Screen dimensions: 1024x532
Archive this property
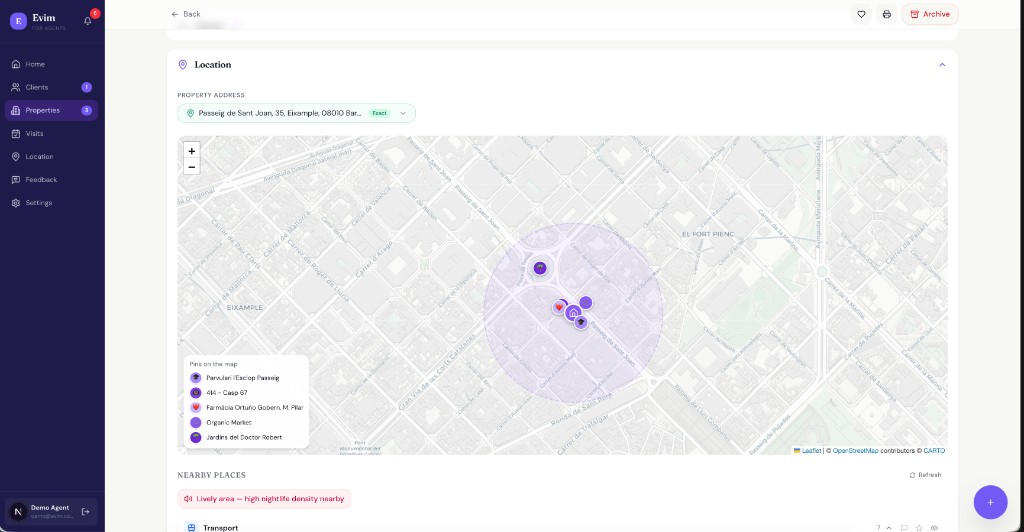point(930,14)
